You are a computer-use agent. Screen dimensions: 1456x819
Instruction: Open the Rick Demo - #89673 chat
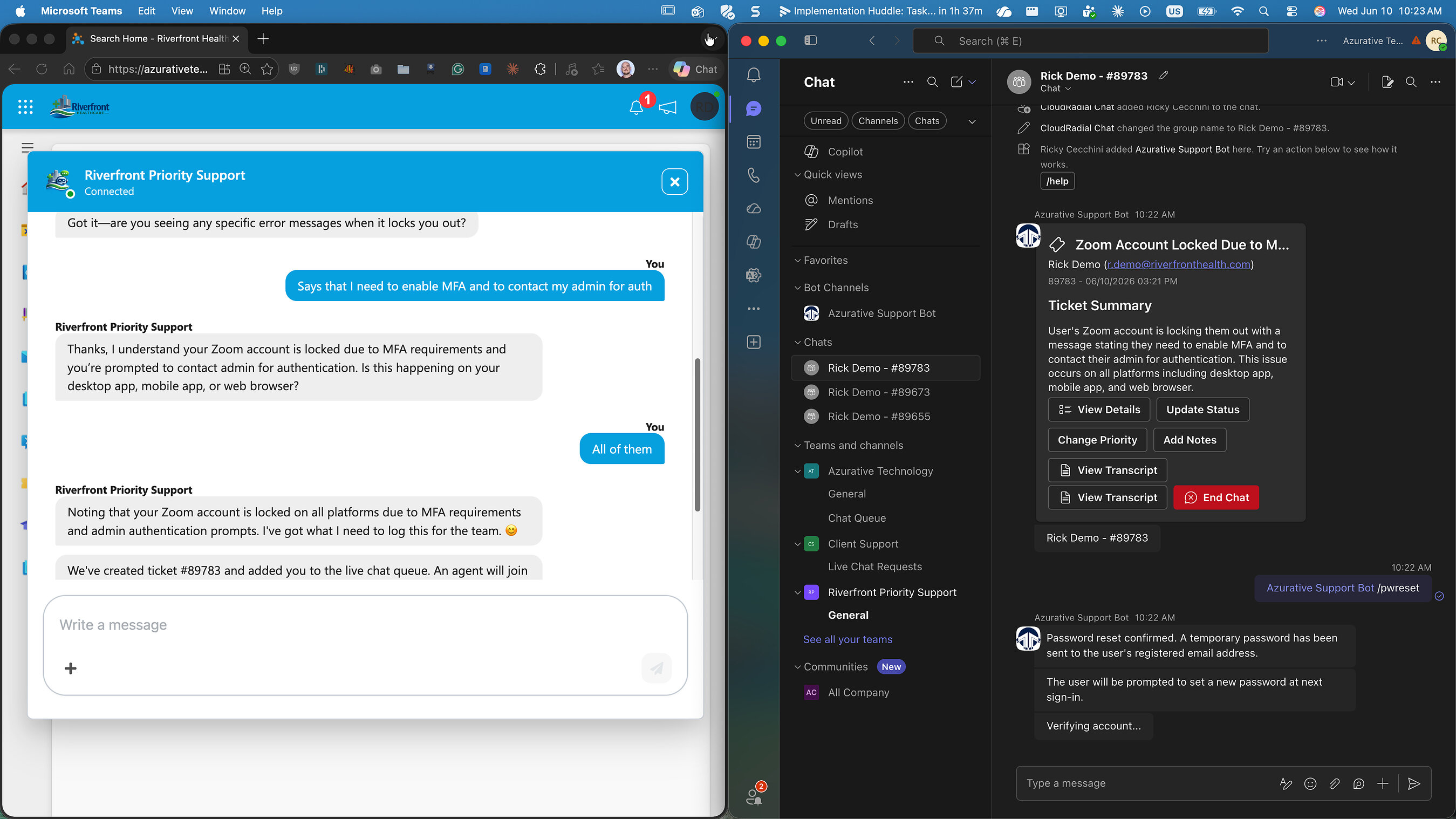click(x=886, y=392)
